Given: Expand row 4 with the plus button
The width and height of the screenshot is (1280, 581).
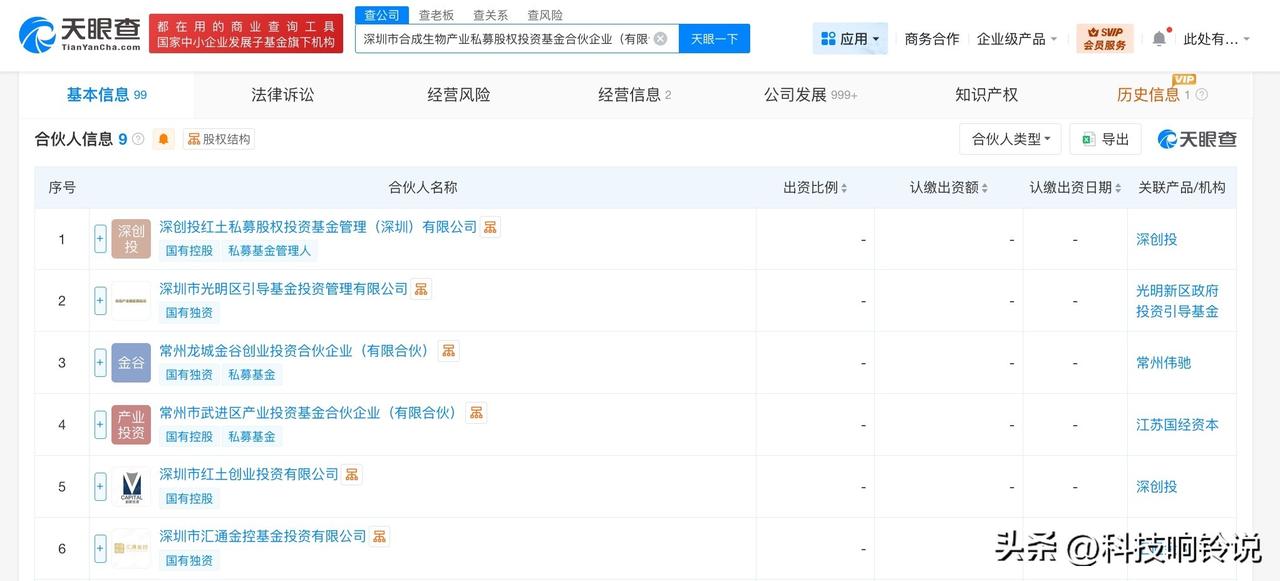Looking at the screenshot, I should (100, 425).
